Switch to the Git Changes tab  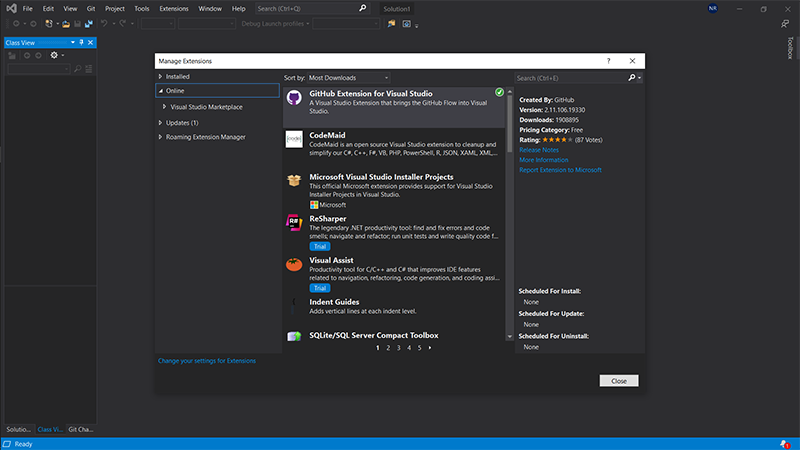(81, 430)
